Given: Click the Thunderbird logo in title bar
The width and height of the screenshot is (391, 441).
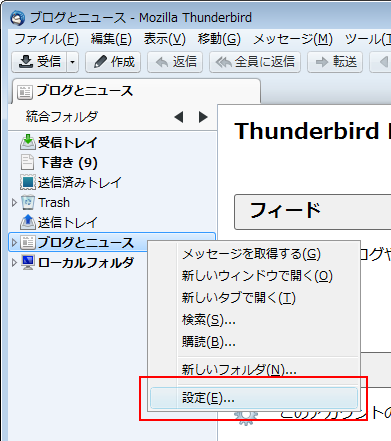Looking at the screenshot, I should (x=17, y=18).
